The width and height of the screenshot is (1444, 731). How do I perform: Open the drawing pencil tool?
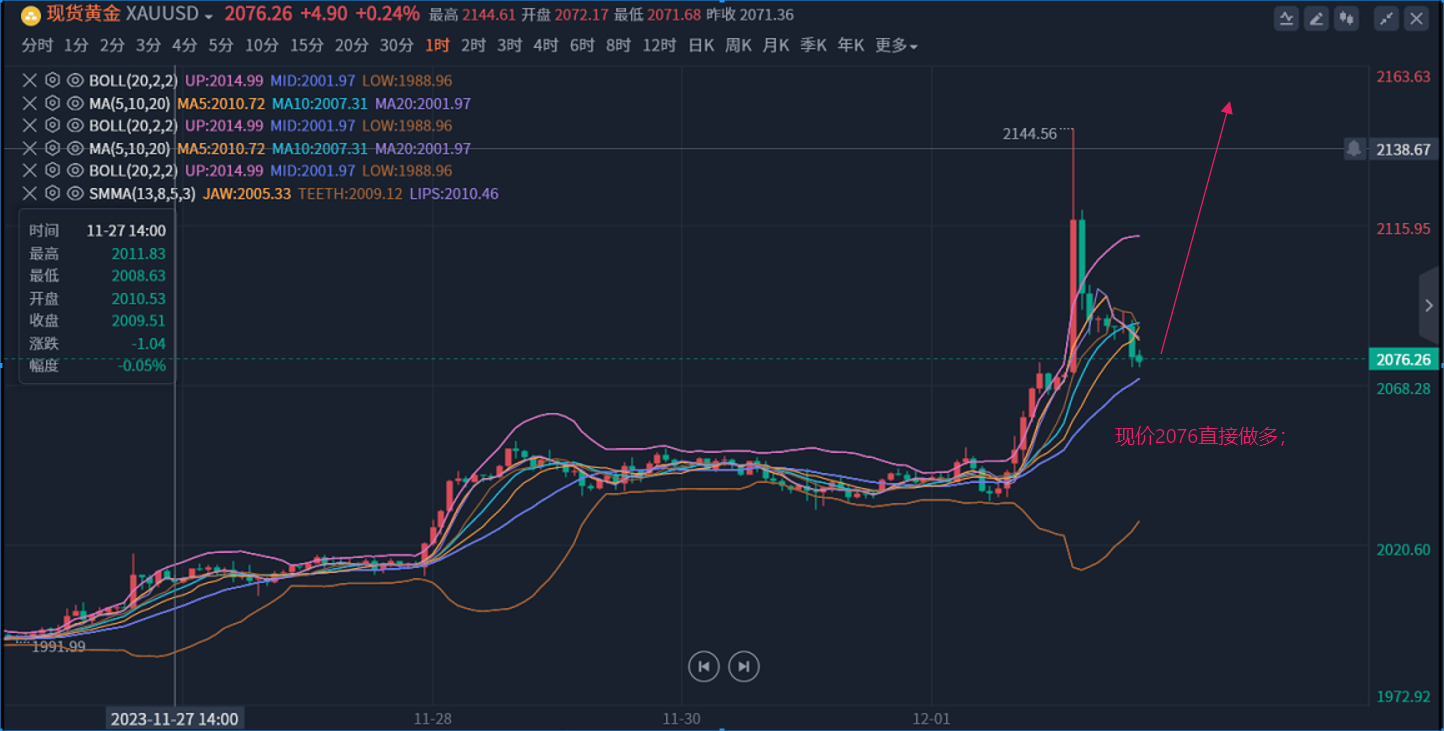coord(1317,18)
